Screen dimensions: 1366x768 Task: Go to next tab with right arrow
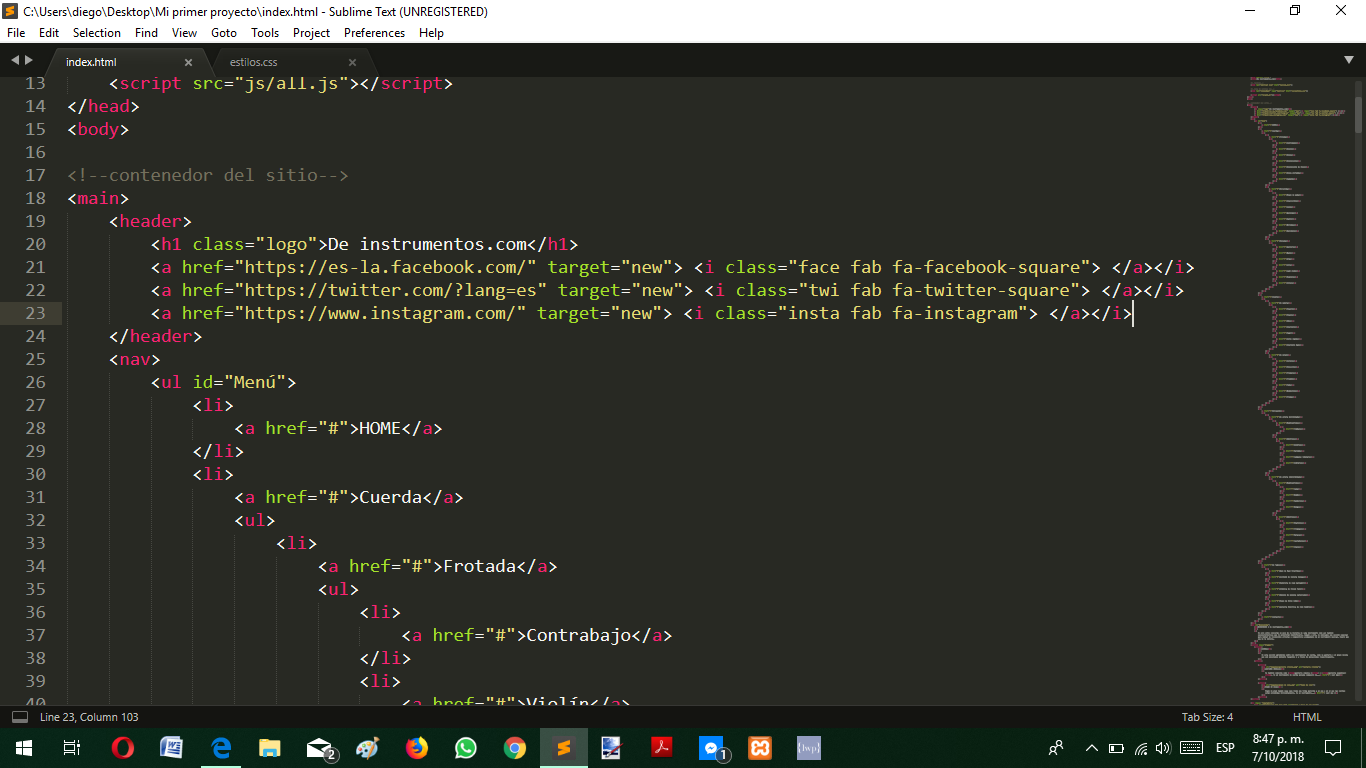tap(28, 60)
